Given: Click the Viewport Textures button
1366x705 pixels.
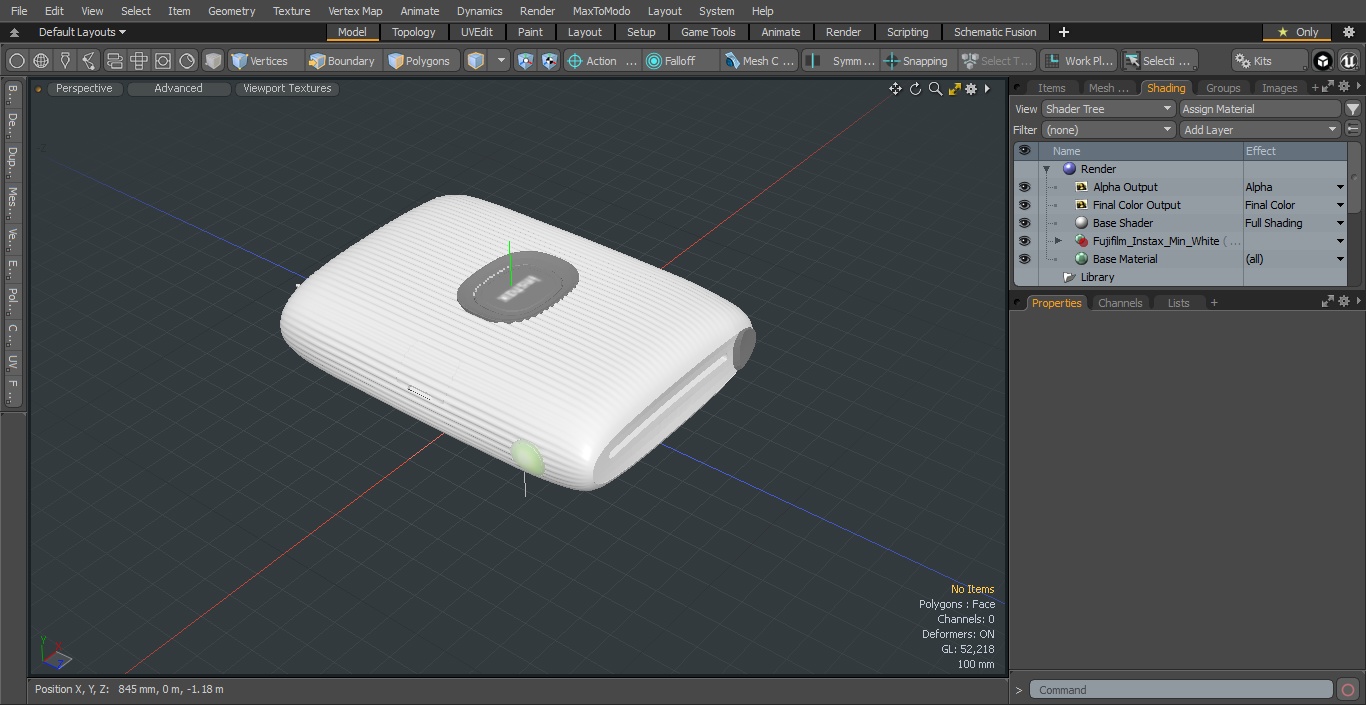Looking at the screenshot, I should click(x=287, y=88).
